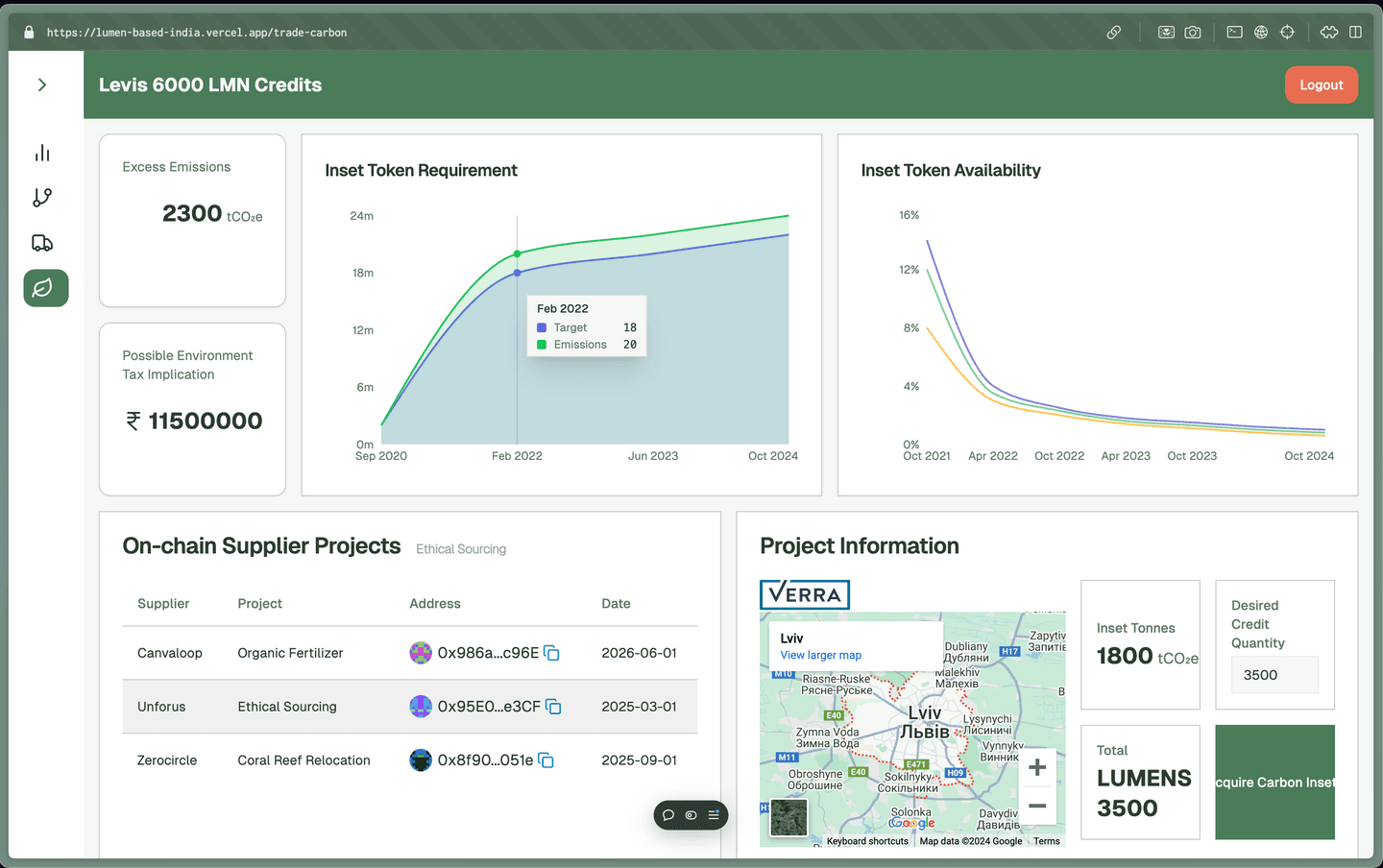Viewport: 1383px width, 868px height.
Task: Click the crosshair target icon
Action: click(x=1288, y=33)
